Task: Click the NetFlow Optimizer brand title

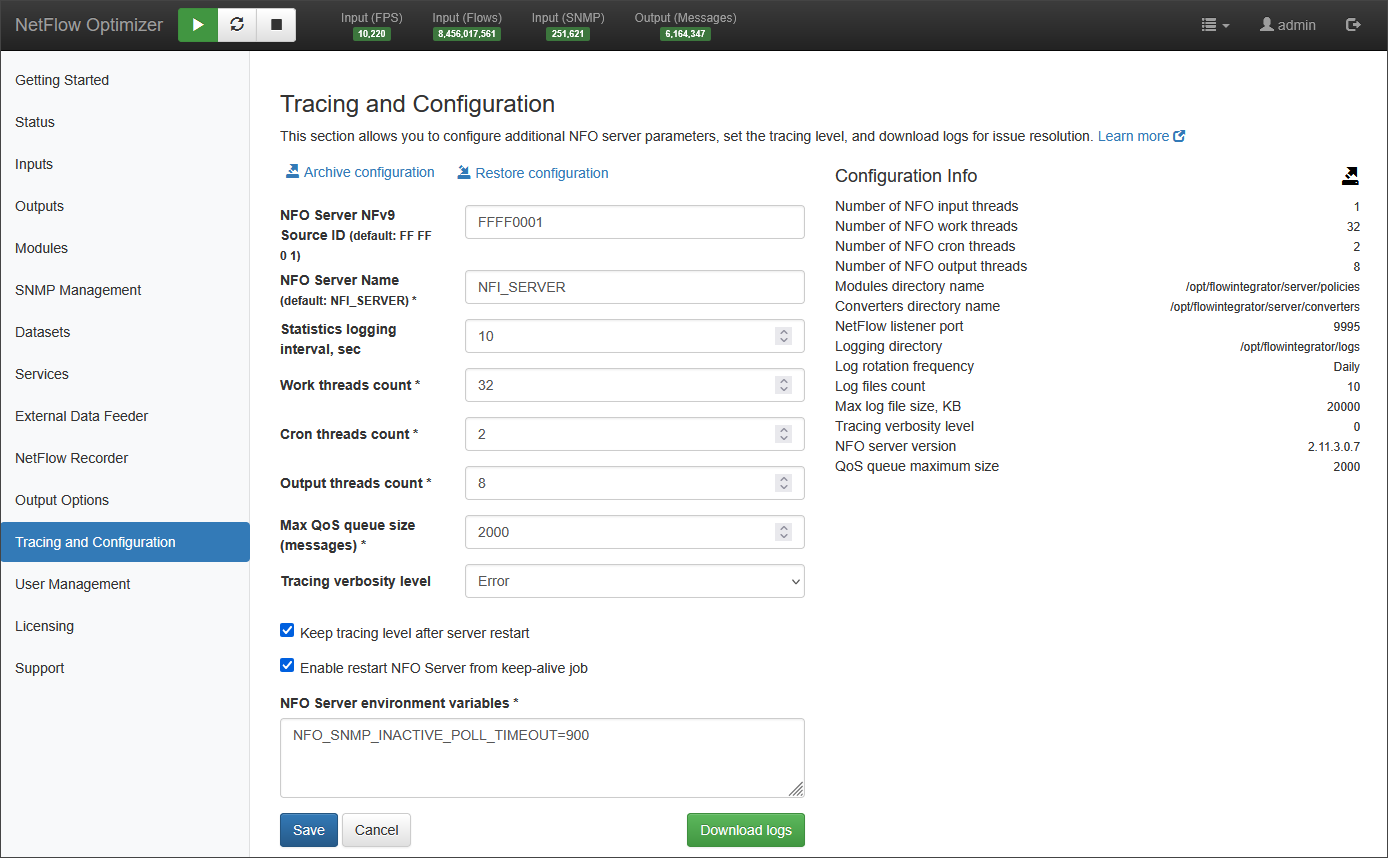Action: pyautogui.click(x=89, y=25)
